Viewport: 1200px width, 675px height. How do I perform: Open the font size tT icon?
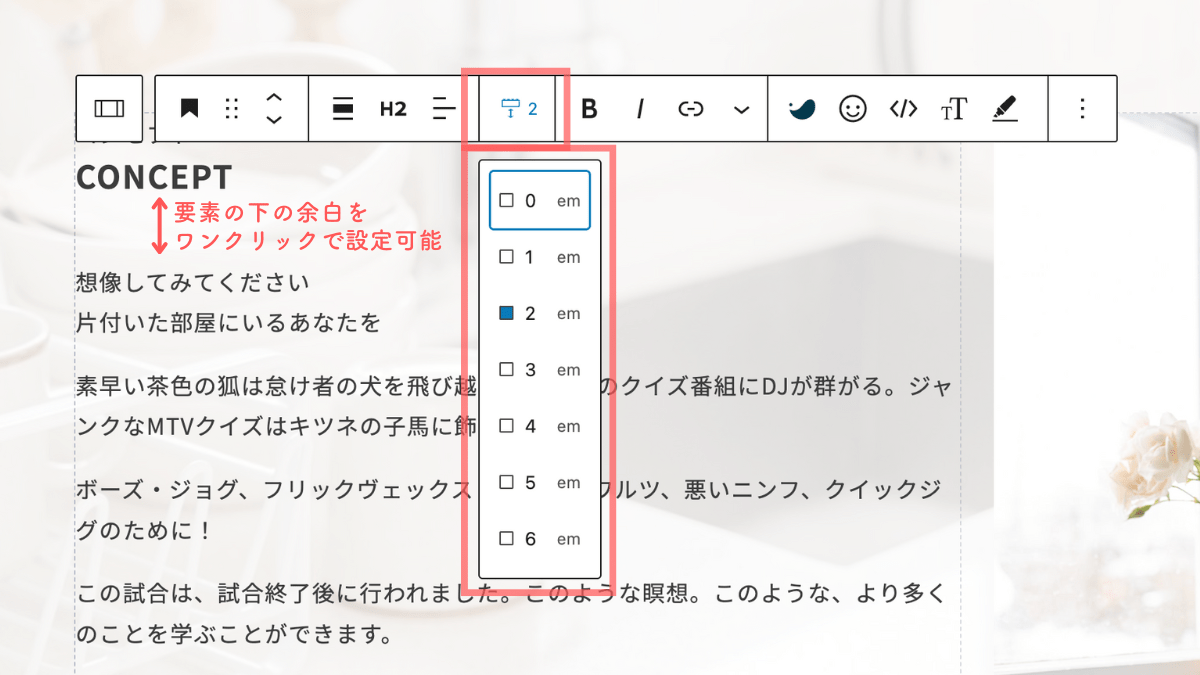tap(954, 108)
